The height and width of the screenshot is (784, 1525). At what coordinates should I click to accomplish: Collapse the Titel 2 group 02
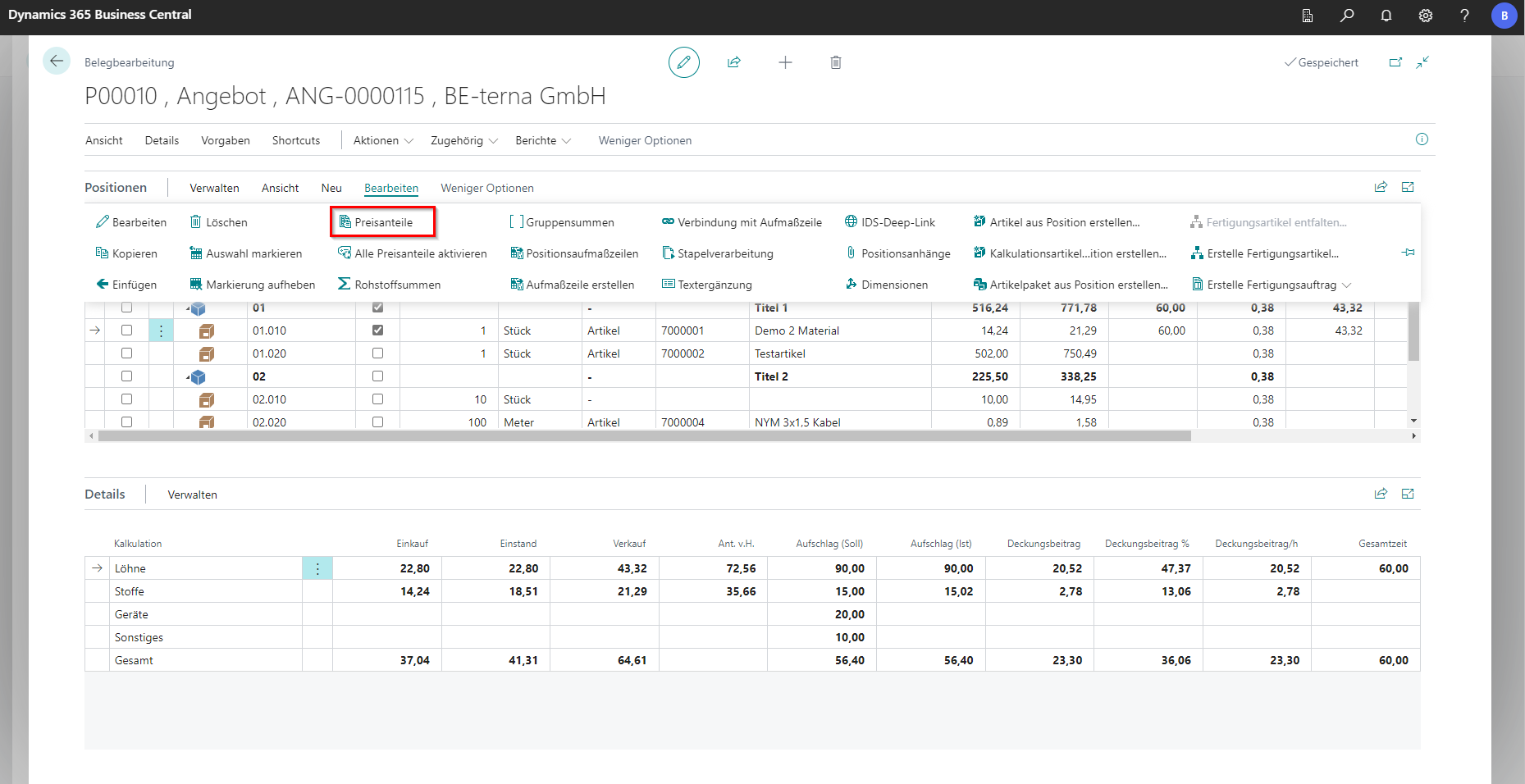tap(189, 377)
